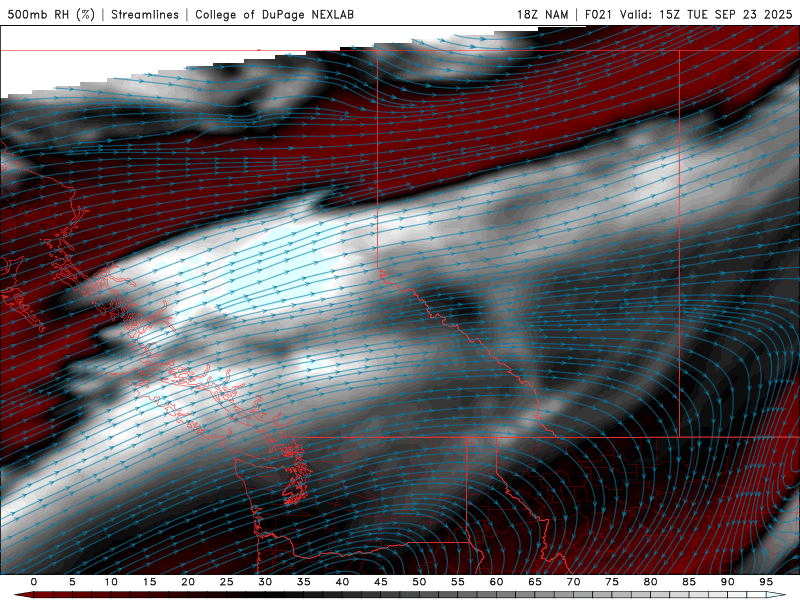
Task: Click the '70' label on the color scale
Action: (573, 582)
